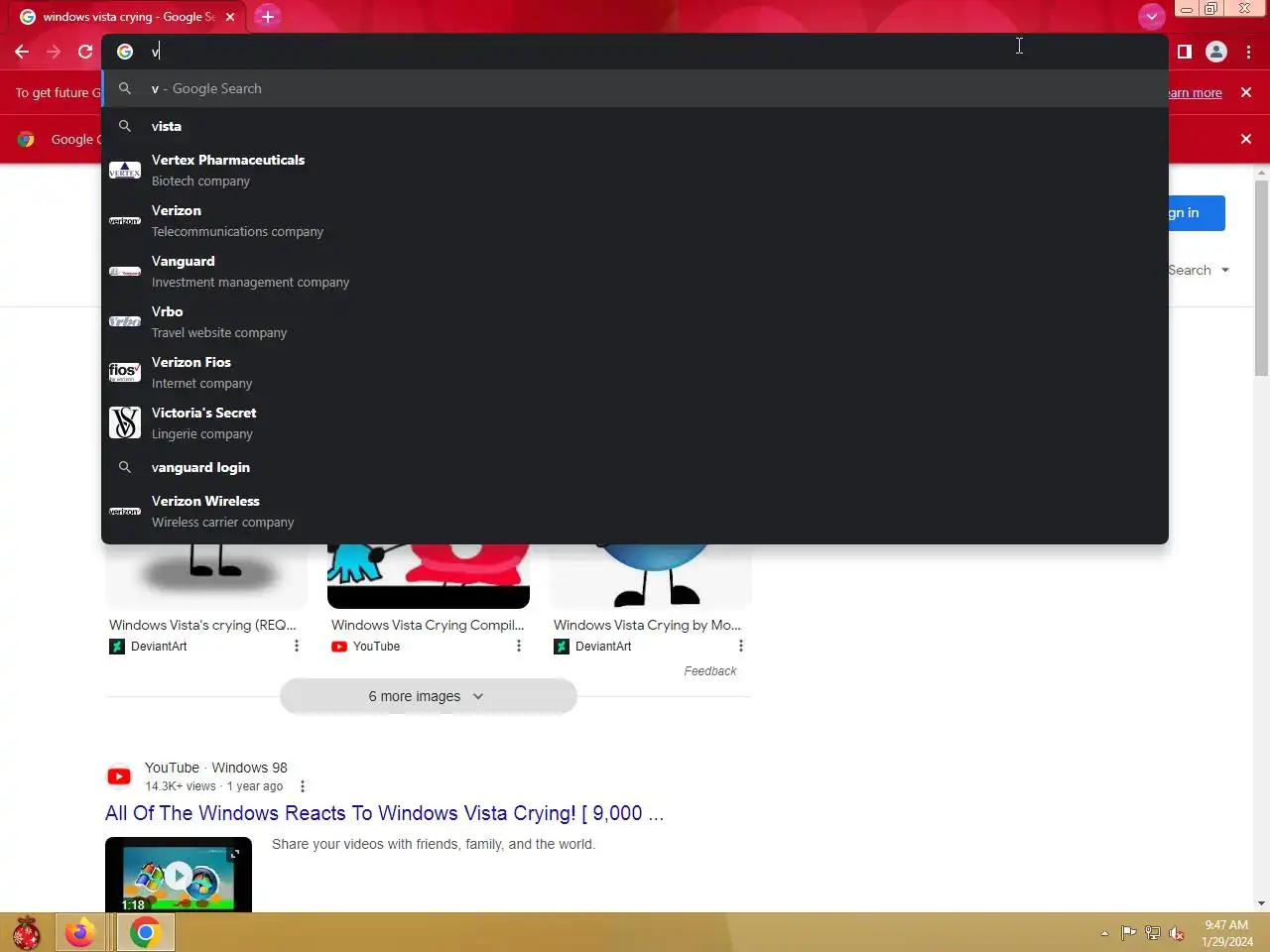Open 'All Of The Windows Reacts To Windows Vista Crying!' result

[x=384, y=813]
